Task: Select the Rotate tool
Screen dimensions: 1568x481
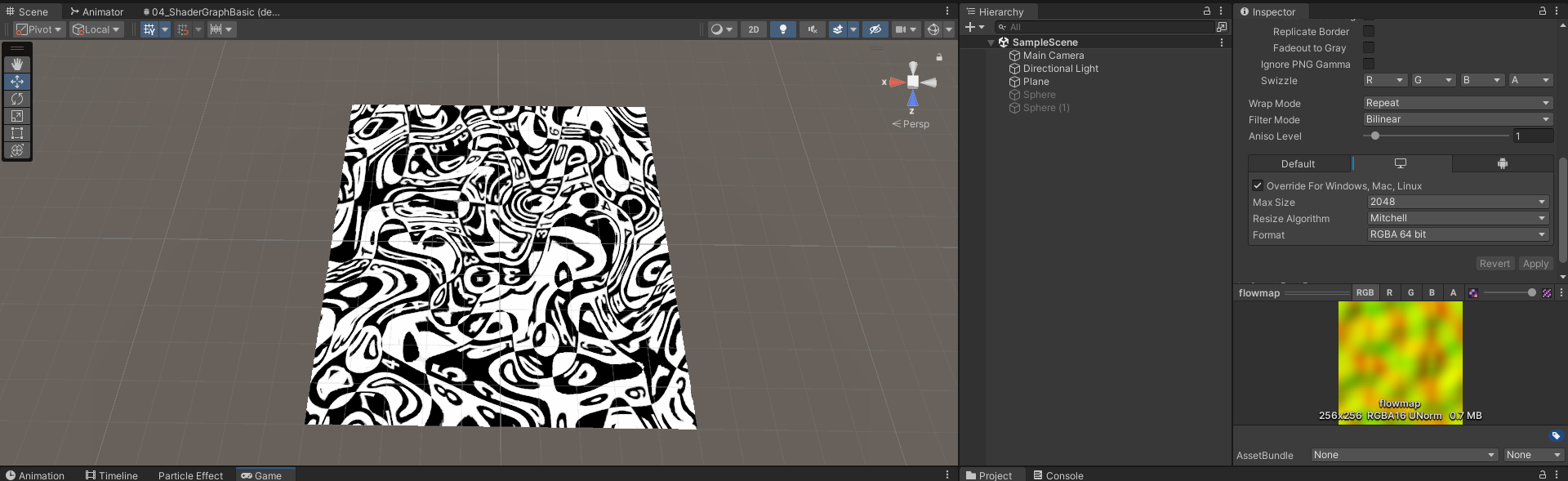Action: click(17, 99)
